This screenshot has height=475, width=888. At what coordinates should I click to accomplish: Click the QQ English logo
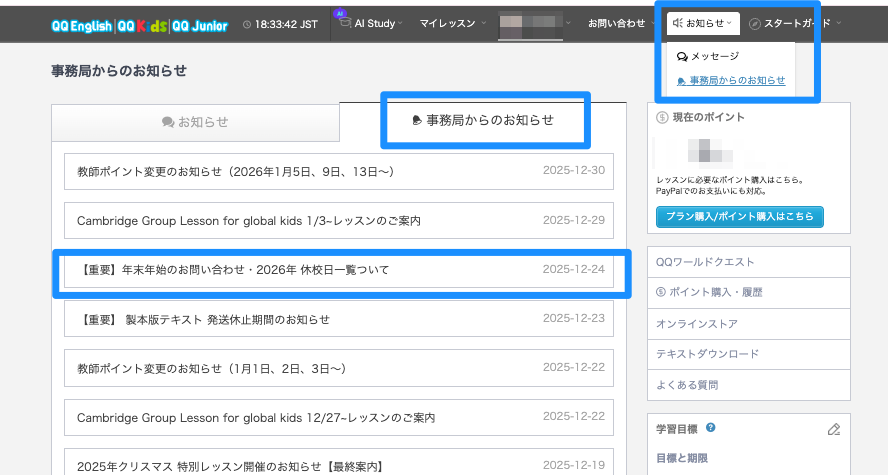pyautogui.click(x=82, y=23)
